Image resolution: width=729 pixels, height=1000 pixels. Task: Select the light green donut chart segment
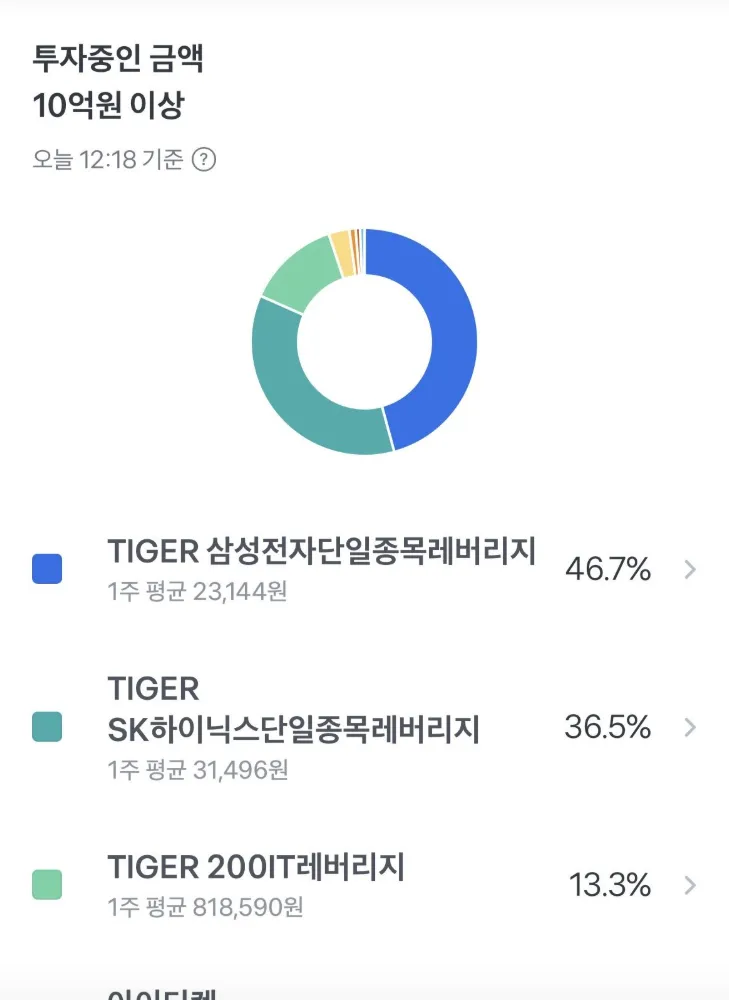300,273
